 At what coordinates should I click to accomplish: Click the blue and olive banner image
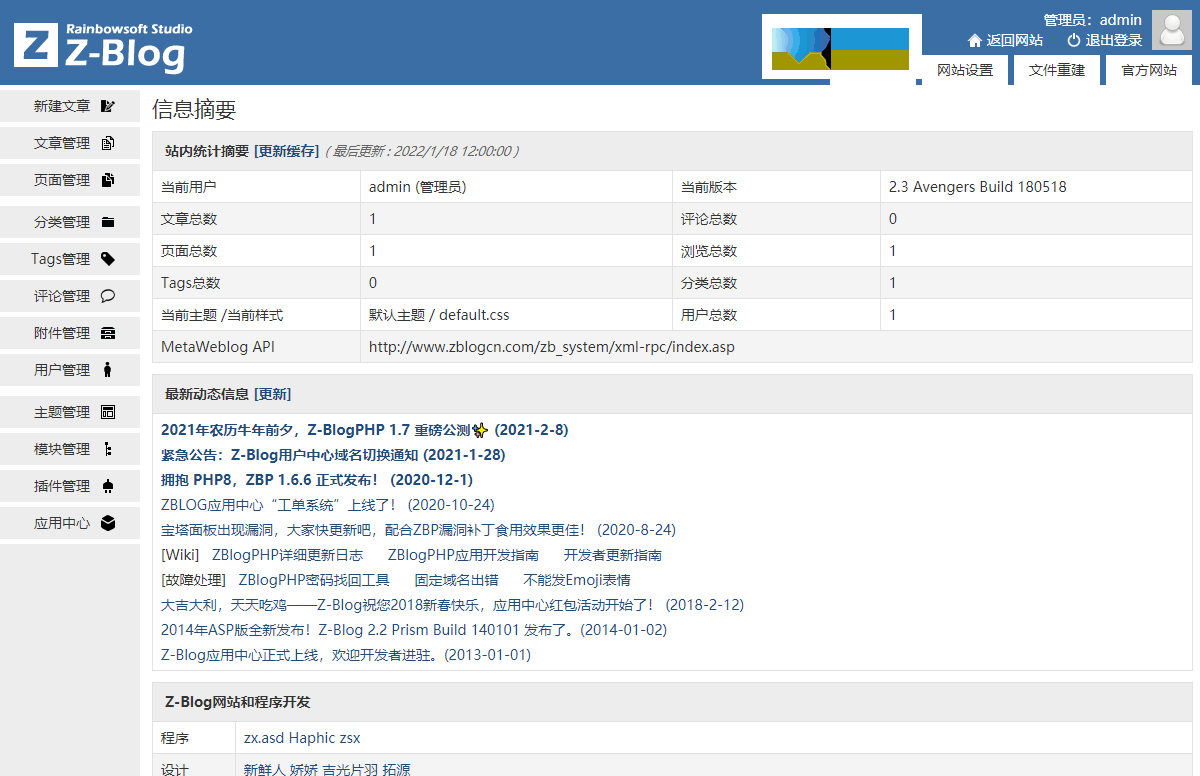pyautogui.click(x=840, y=47)
